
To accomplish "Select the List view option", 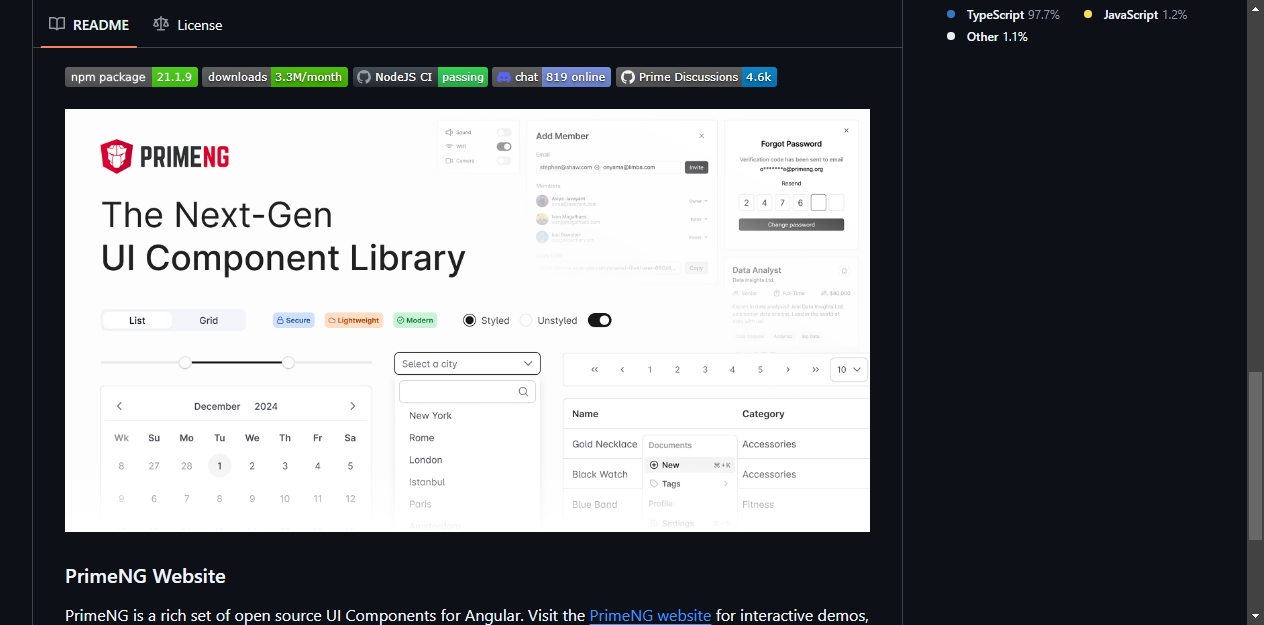I will pos(137,320).
